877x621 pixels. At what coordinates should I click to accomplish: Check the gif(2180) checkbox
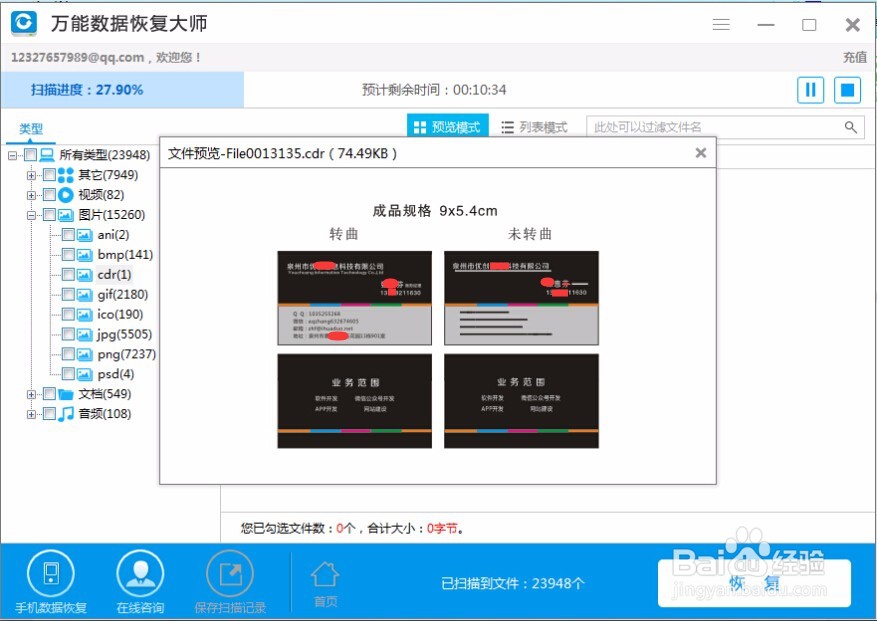[x=68, y=295]
